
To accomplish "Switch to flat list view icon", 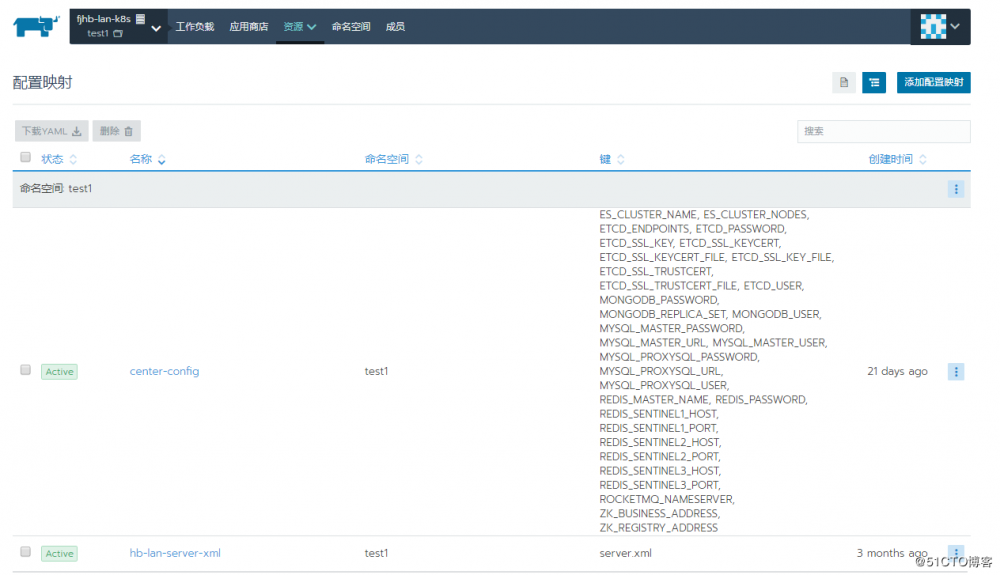I will (x=844, y=82).
